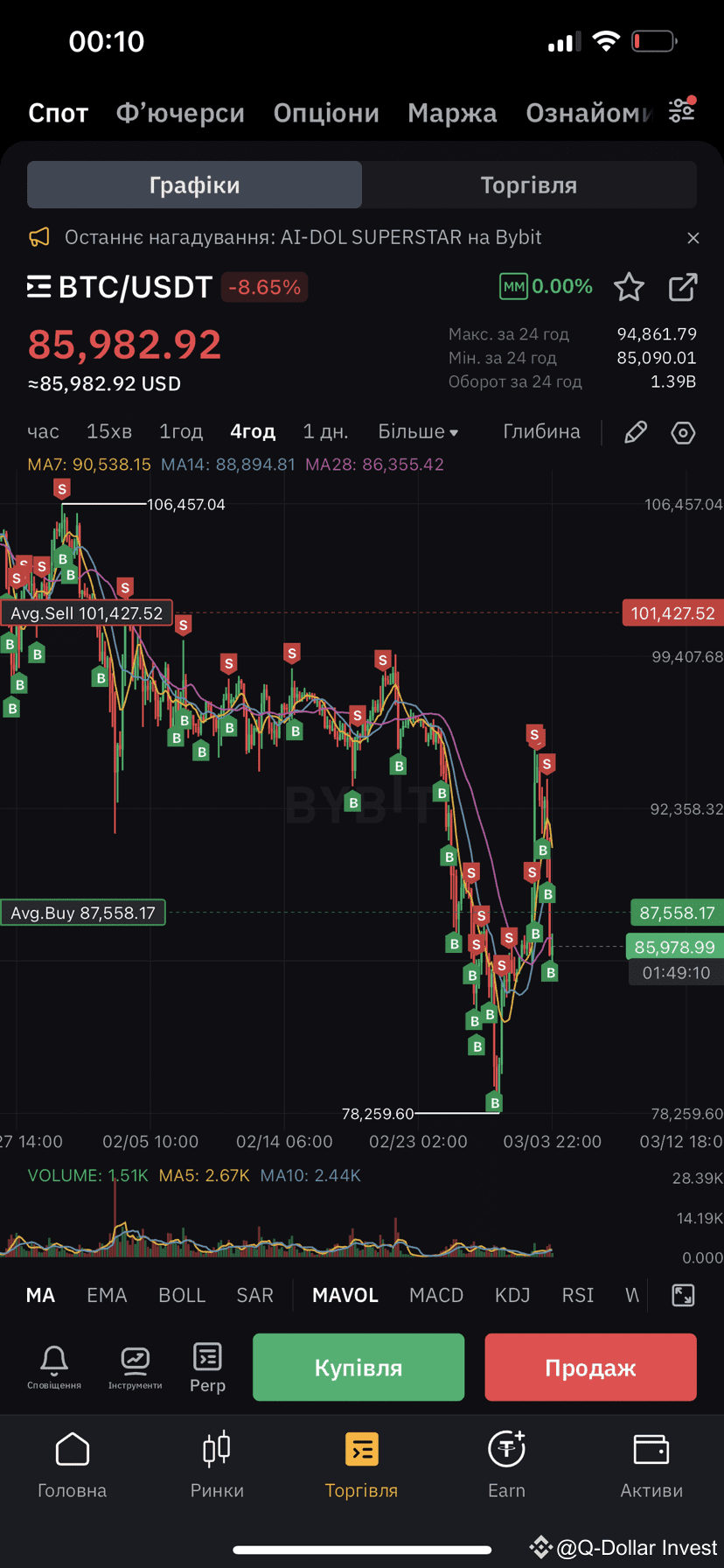This screenshot has height=1568, width=724.
Task: Tap the BTC/USDT pair name
Action: coord(136,287)
